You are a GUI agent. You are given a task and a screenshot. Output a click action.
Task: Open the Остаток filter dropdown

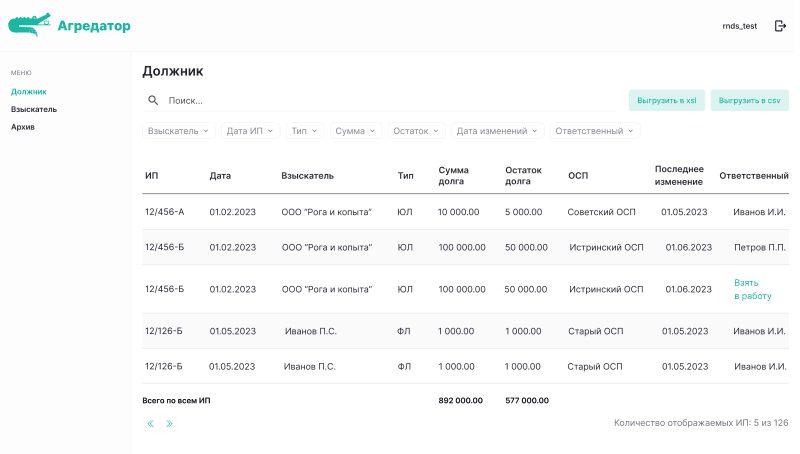click(x=416, y=131)
